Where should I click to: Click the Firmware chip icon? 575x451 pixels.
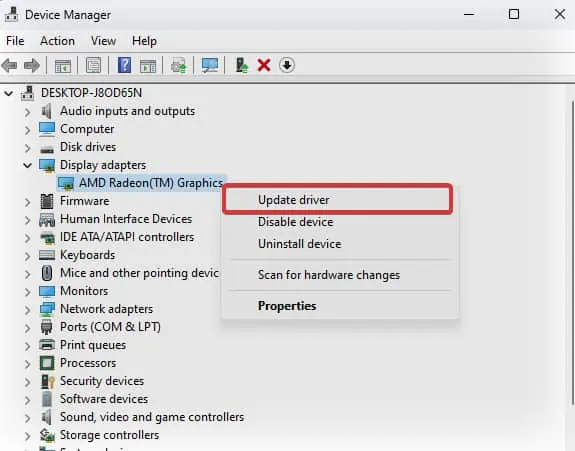(x=47, y=201)
